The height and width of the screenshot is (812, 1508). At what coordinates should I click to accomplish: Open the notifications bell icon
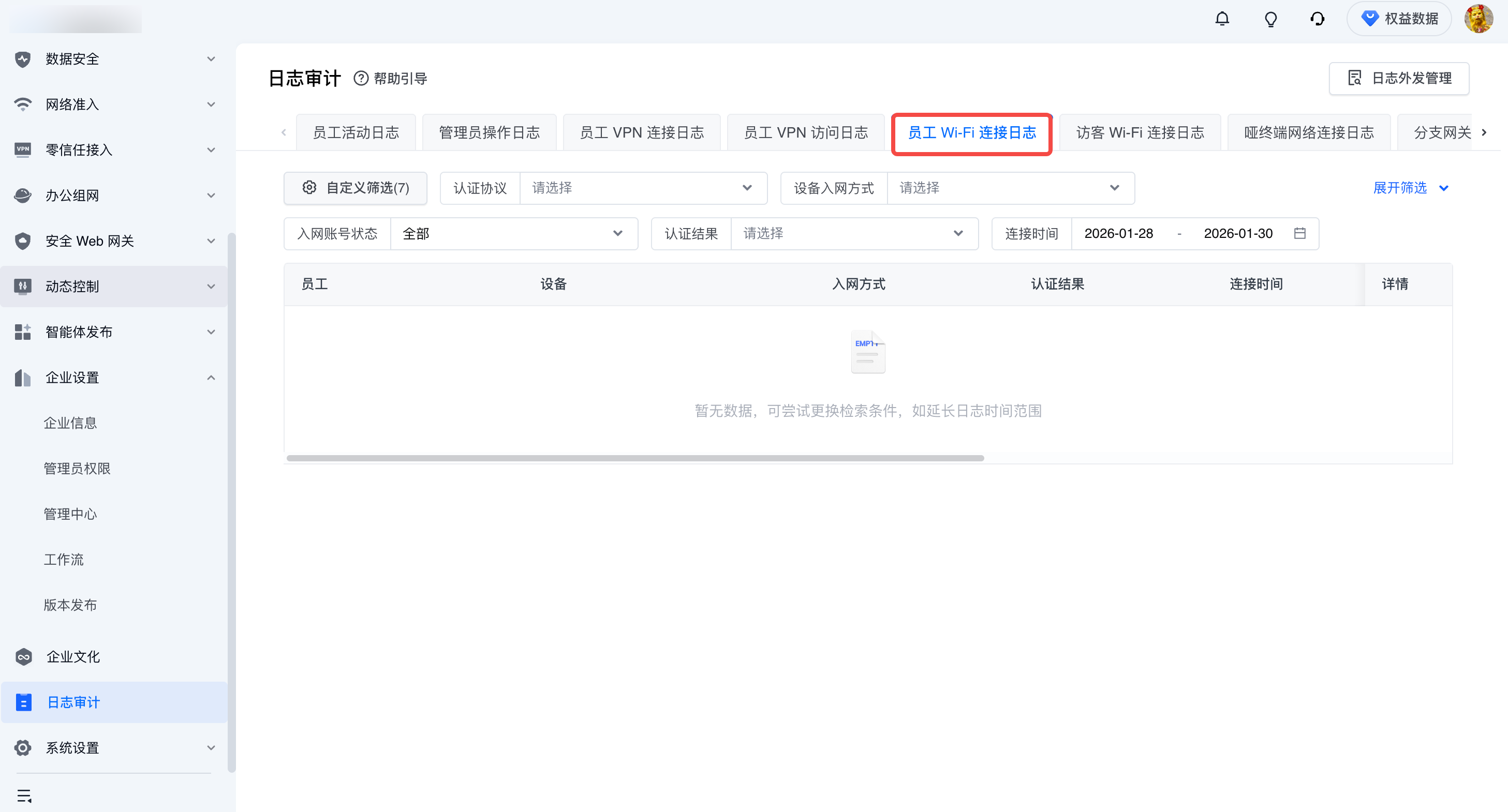point(1222,19)
